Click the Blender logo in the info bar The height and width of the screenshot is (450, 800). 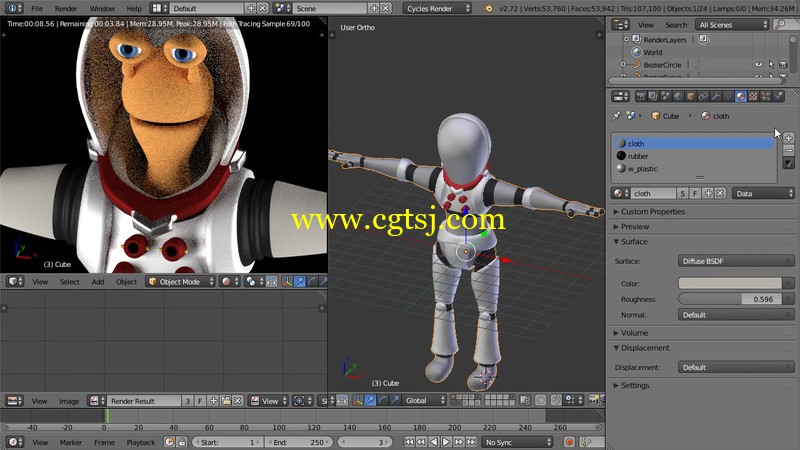pos(488,9)
